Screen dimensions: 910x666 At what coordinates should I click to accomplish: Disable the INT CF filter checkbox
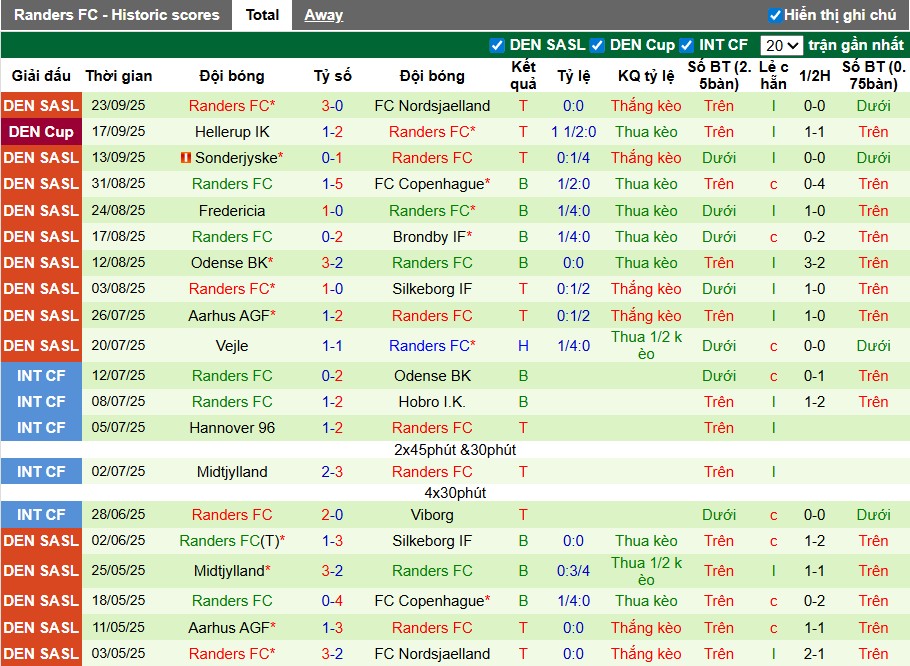coord(686,45)
